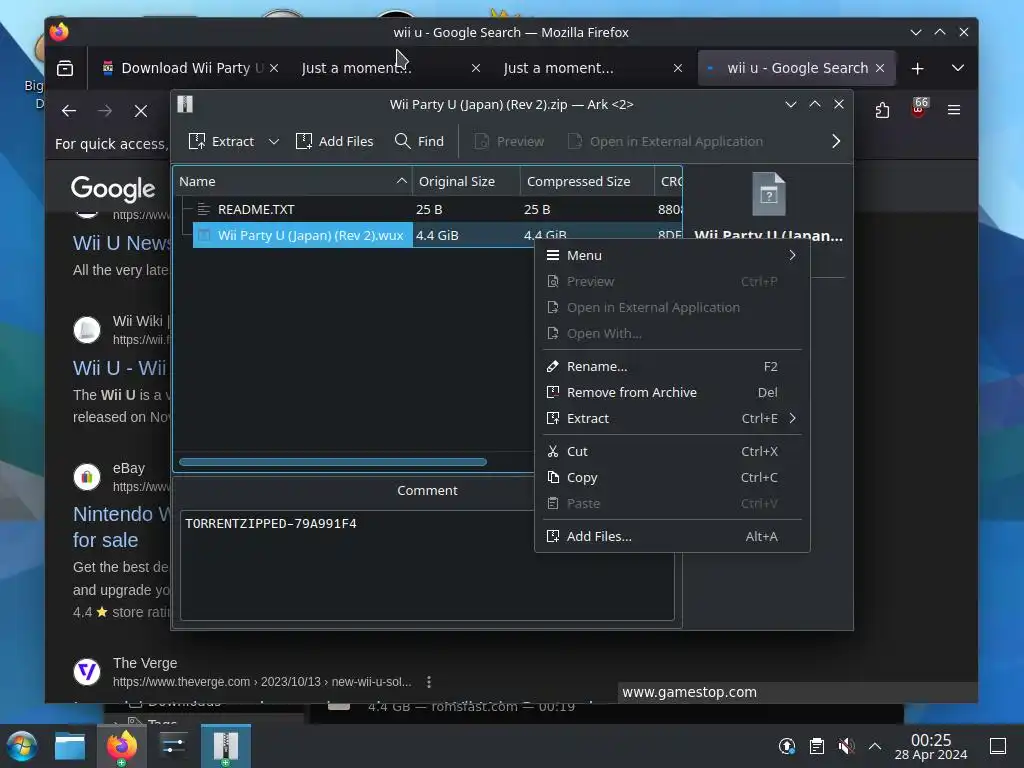Close the wii u - Google Search tab
The width and height of the screenshot is (1024, 768).
880,68
